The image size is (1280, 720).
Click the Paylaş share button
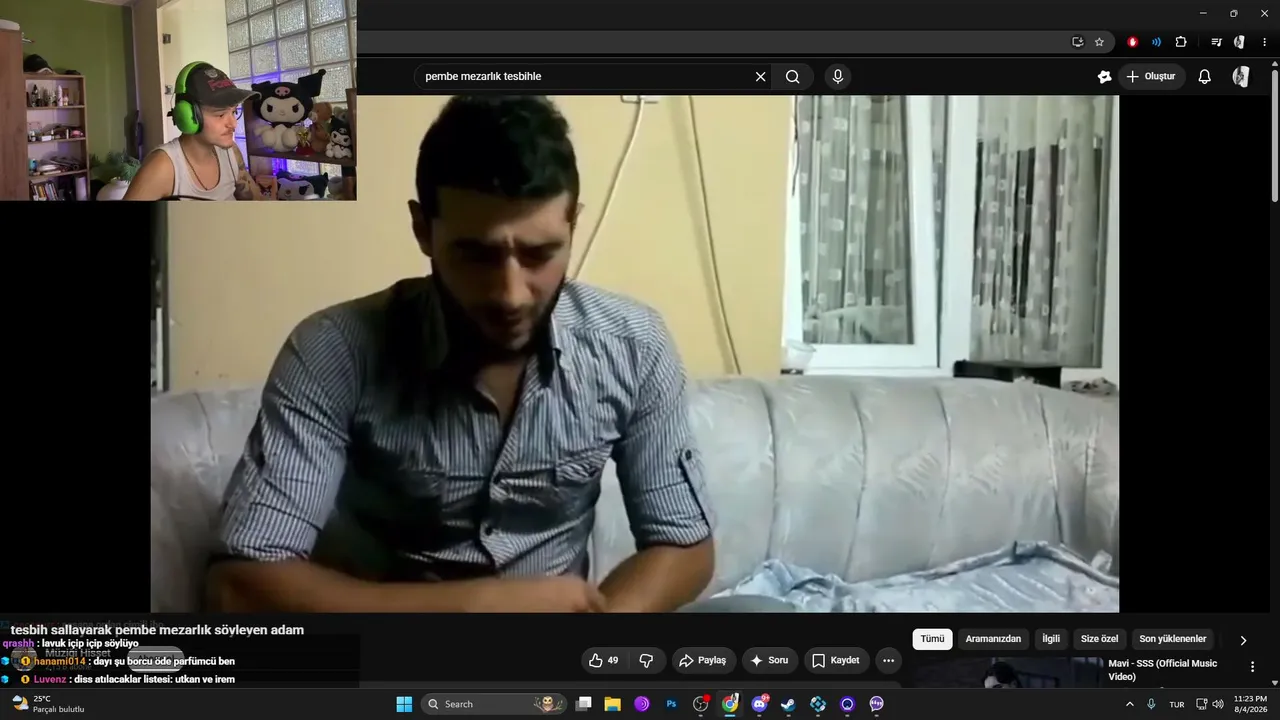pyautogui.click(x=702, y=661)
